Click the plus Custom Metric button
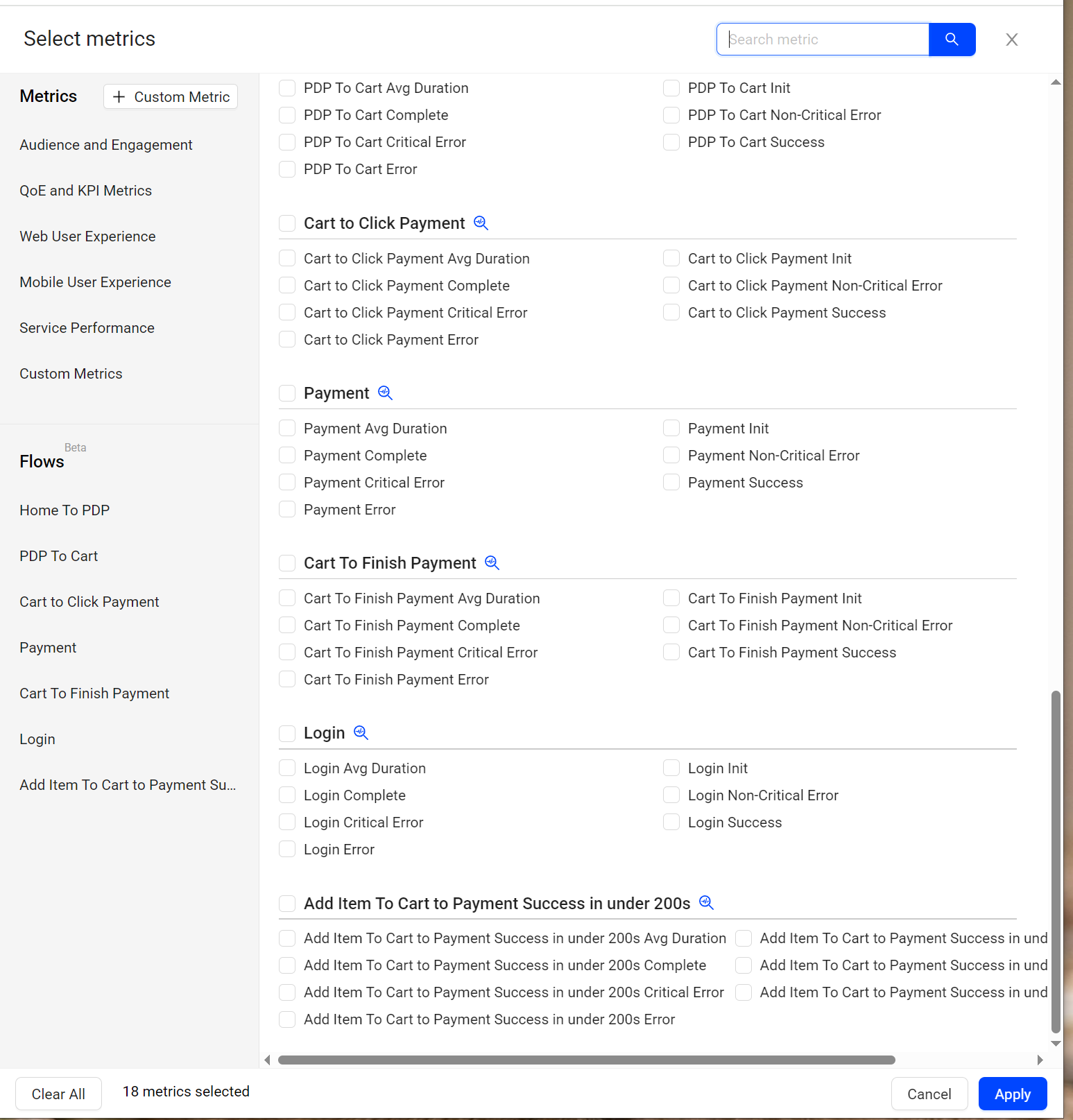 171,96
